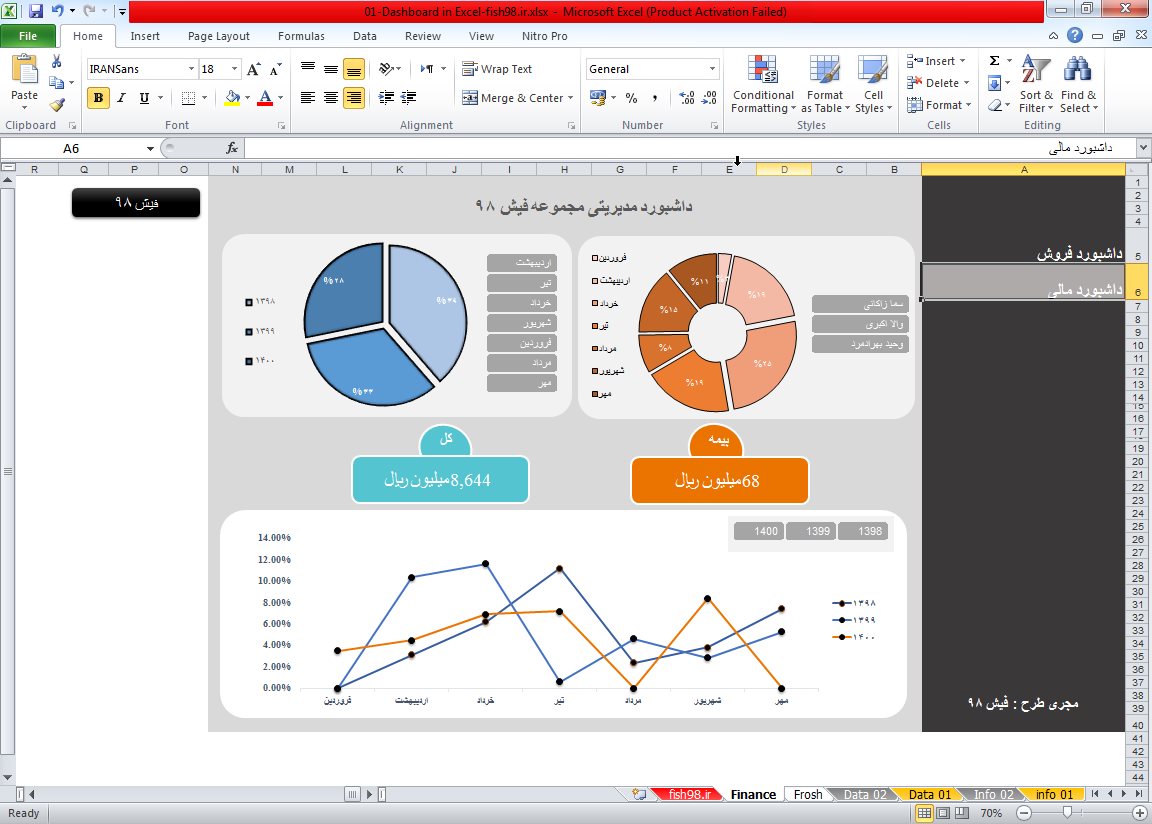
Task: Click the zoom slider handle in the status bar
Action: (1067, 812)
